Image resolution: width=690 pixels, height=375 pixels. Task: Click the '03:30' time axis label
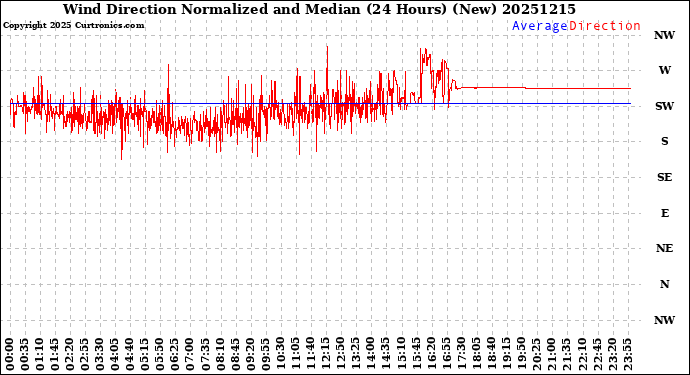100,355
